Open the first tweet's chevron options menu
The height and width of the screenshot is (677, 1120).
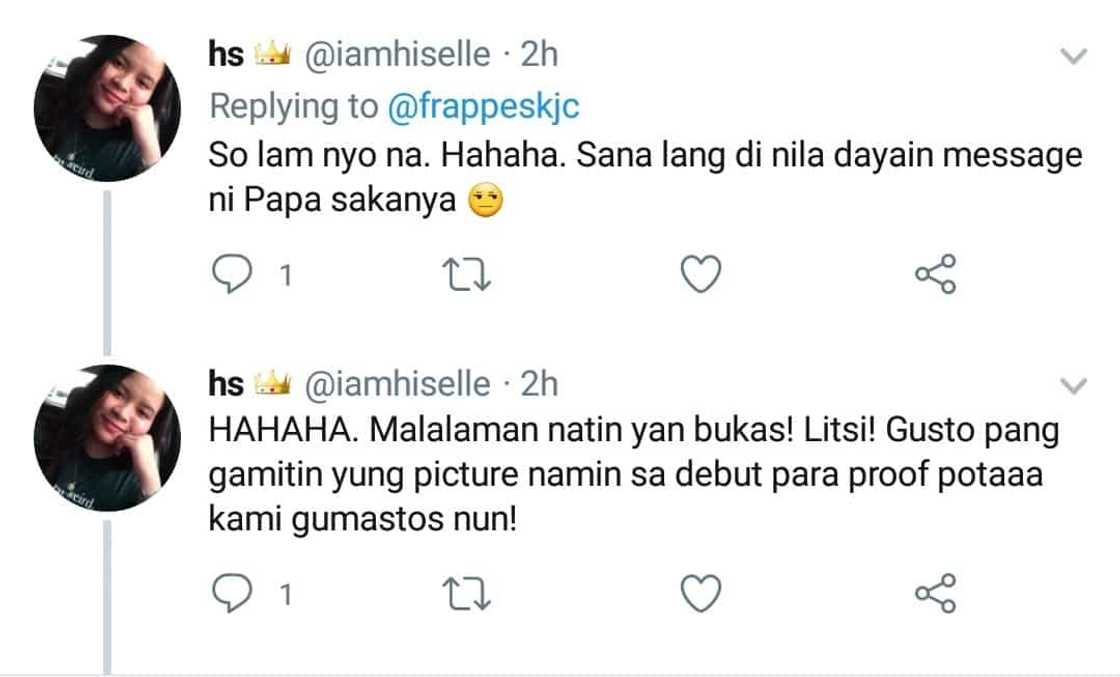pyautogui.click(x=1073, y=57)
